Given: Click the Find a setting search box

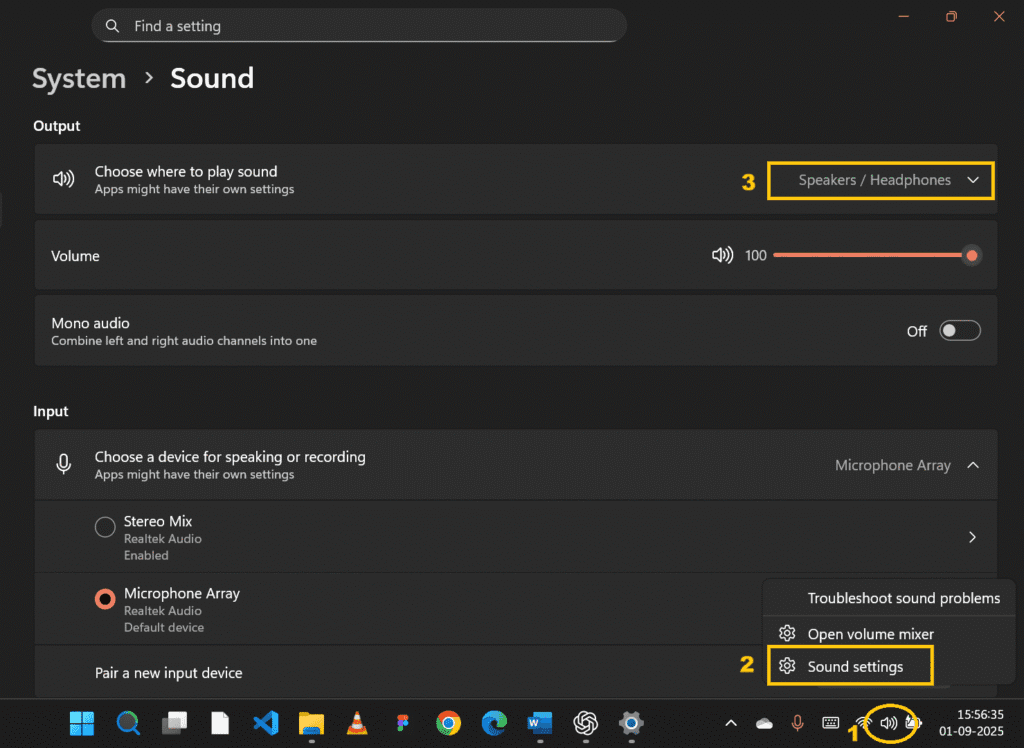Looking at the screenshot, I should (360, 26).
